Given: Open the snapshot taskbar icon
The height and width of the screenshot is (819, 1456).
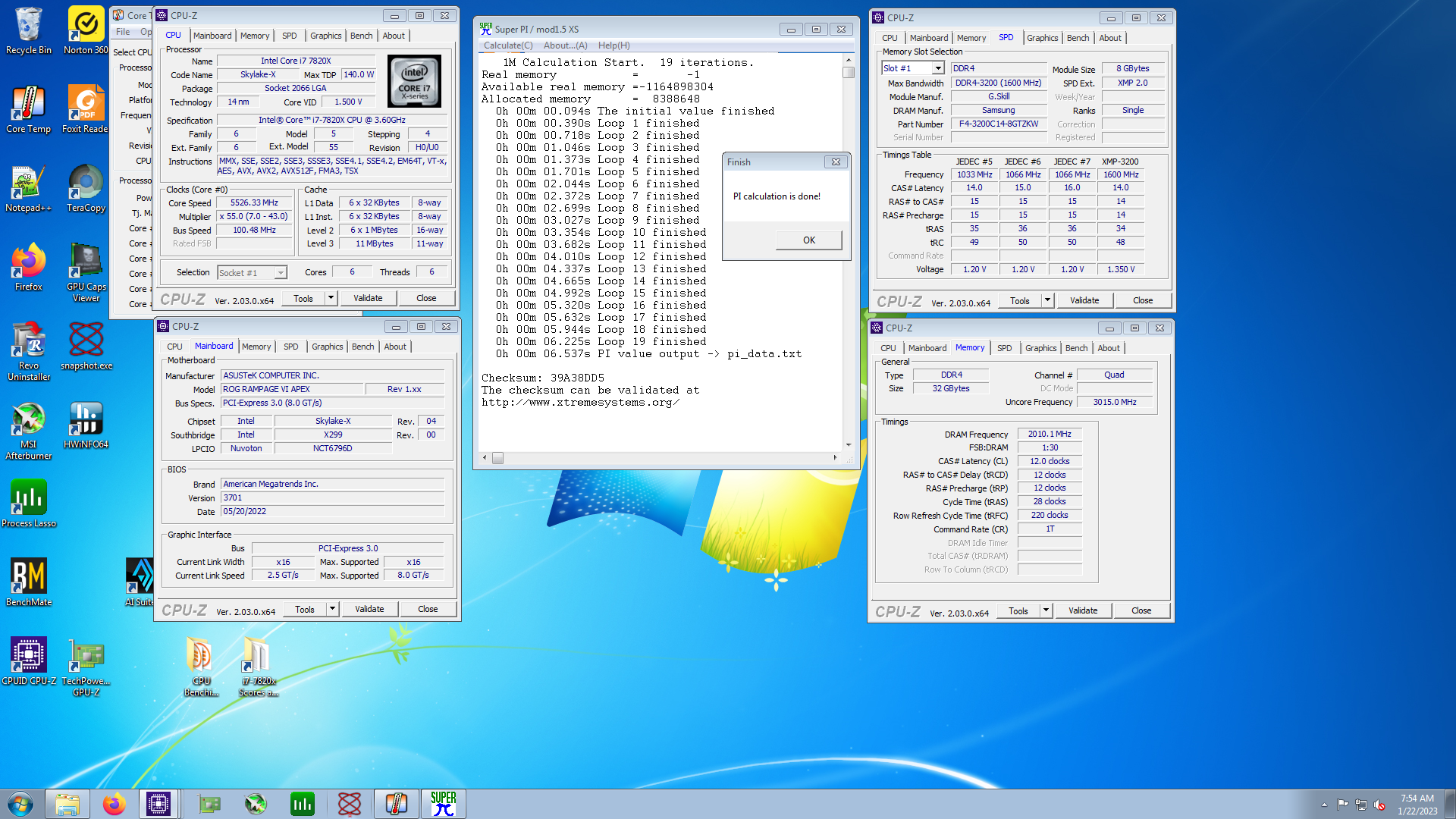Looking at the screenshot, I should point(349,804).
